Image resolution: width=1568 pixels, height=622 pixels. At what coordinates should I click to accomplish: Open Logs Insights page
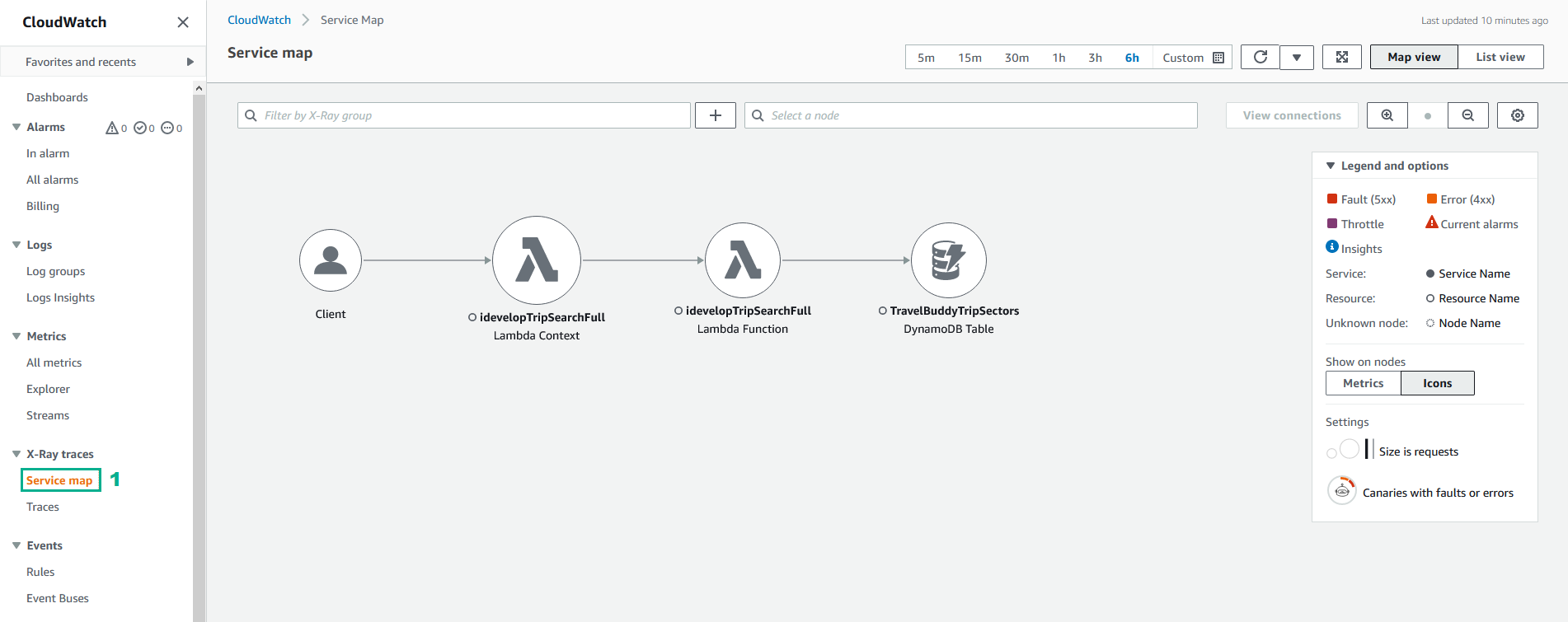[x=60, y=297]
